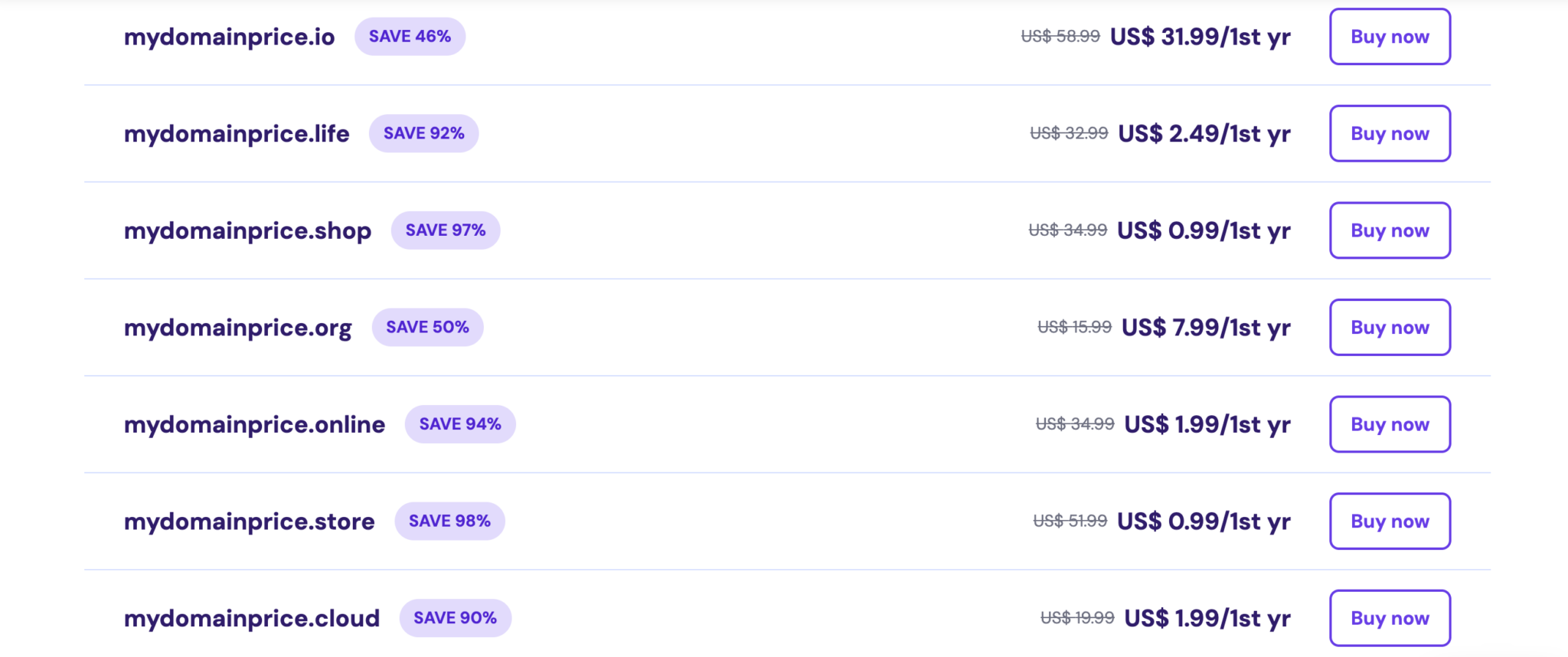The height and width of the screenshot is (657, 1568).
Task: Click the SAVE 46% badge
Action: tap(410, 36)
